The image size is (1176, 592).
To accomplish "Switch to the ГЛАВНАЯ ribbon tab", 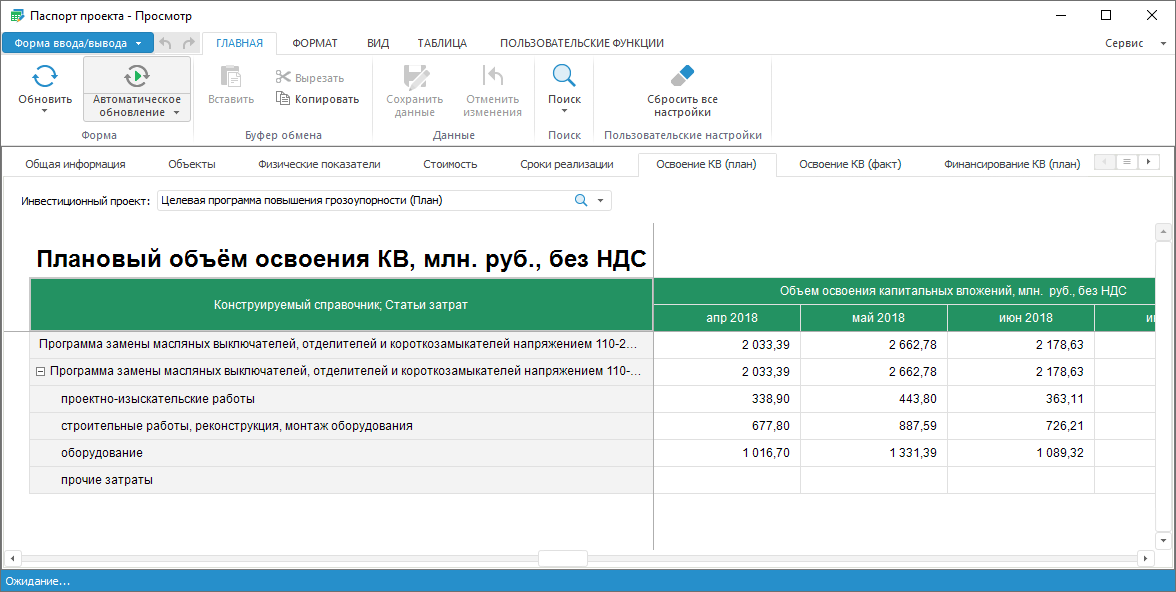I will pos(239,43).
